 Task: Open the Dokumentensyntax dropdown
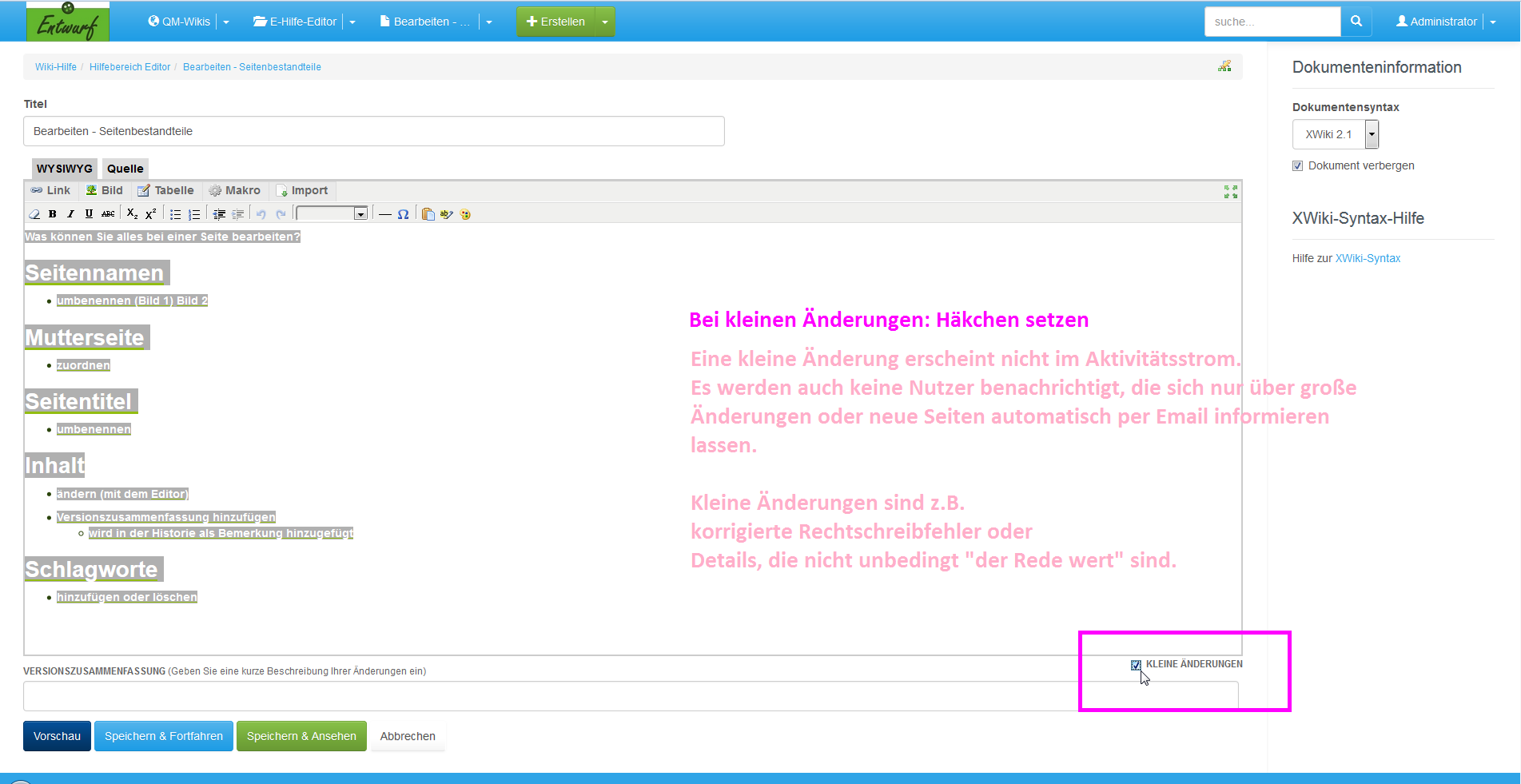click(1372, 134)
